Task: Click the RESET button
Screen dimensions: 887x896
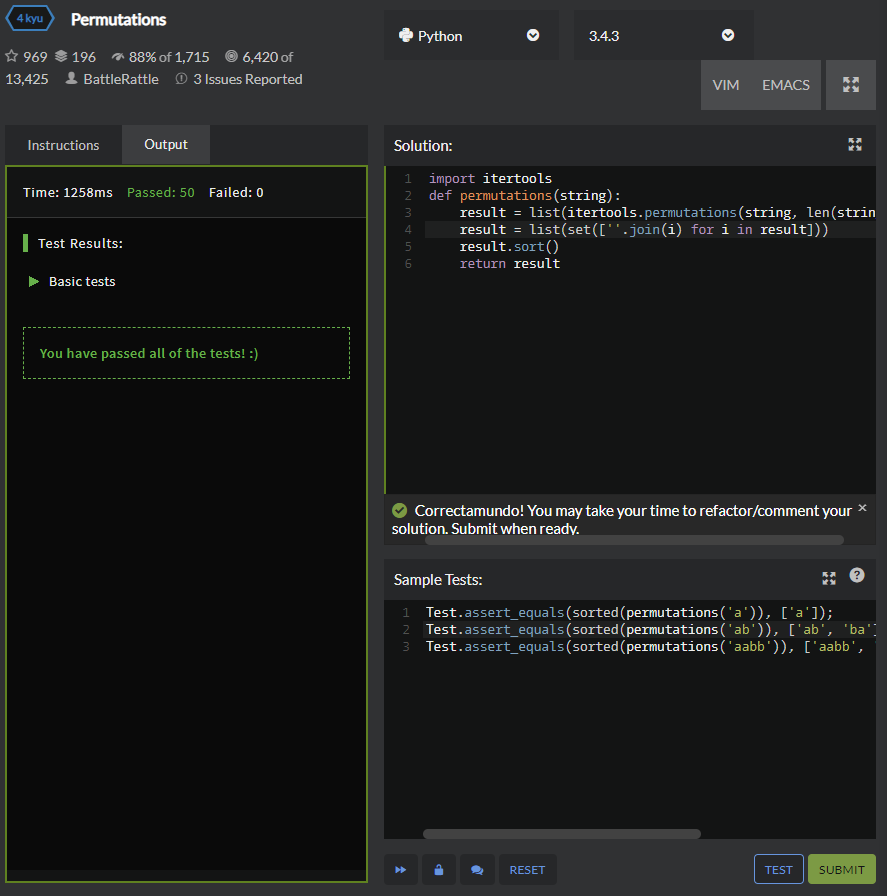Action: pyautogui.click(x=527, y=869)
